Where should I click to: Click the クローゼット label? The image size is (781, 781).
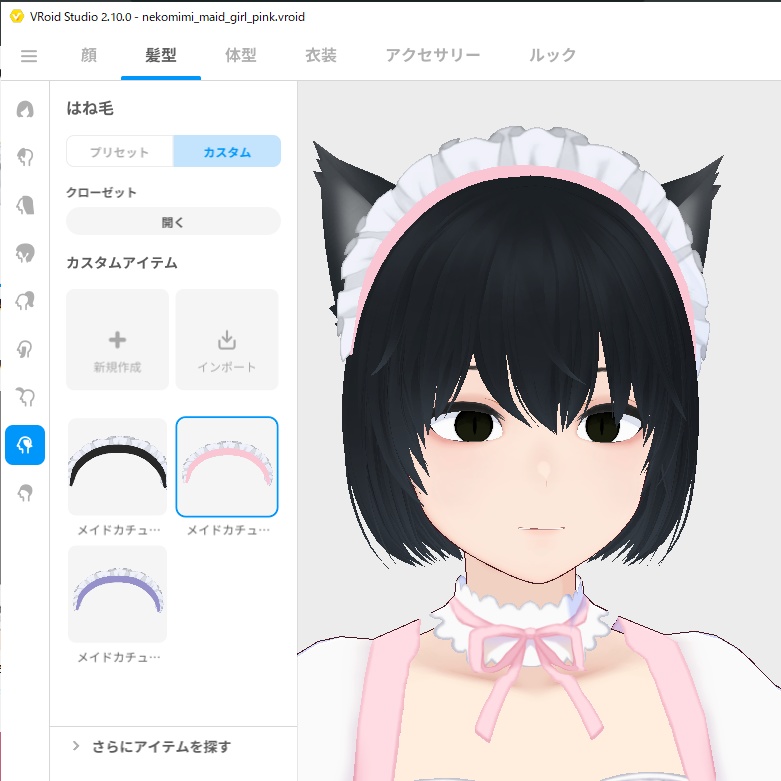tap(101, 192)
